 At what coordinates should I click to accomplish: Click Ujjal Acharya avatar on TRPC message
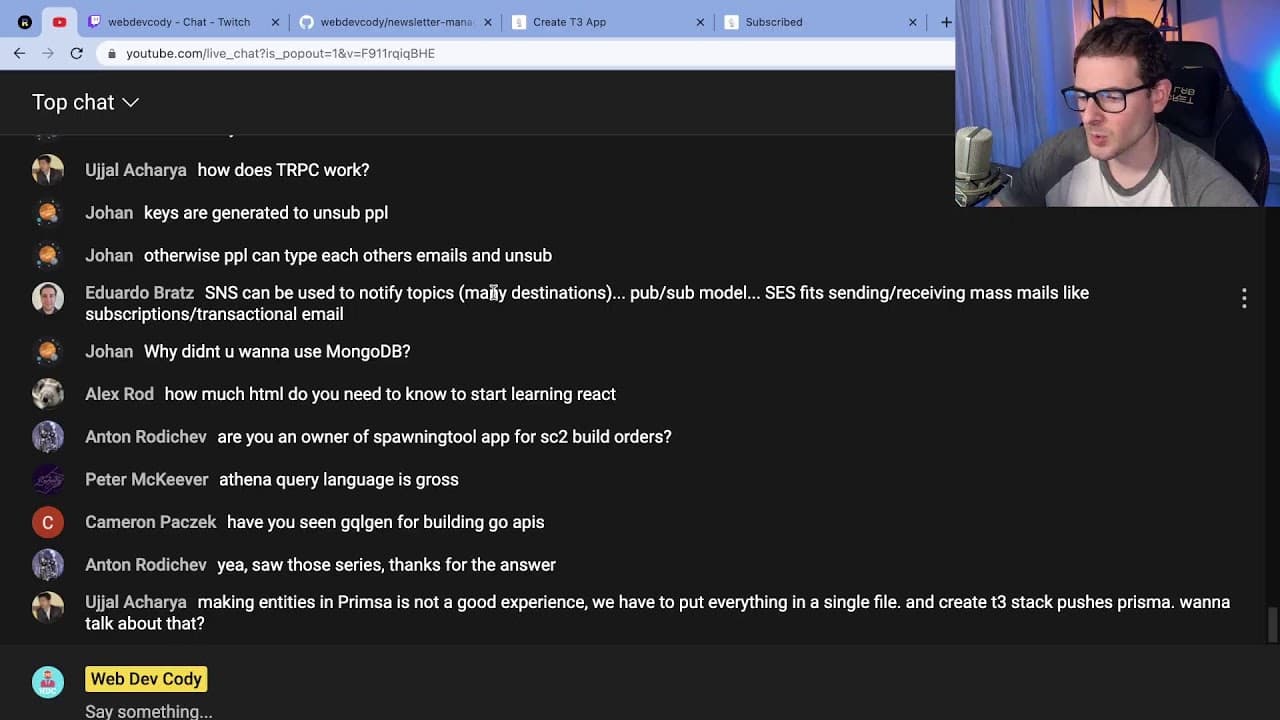(x=48, y=170)
